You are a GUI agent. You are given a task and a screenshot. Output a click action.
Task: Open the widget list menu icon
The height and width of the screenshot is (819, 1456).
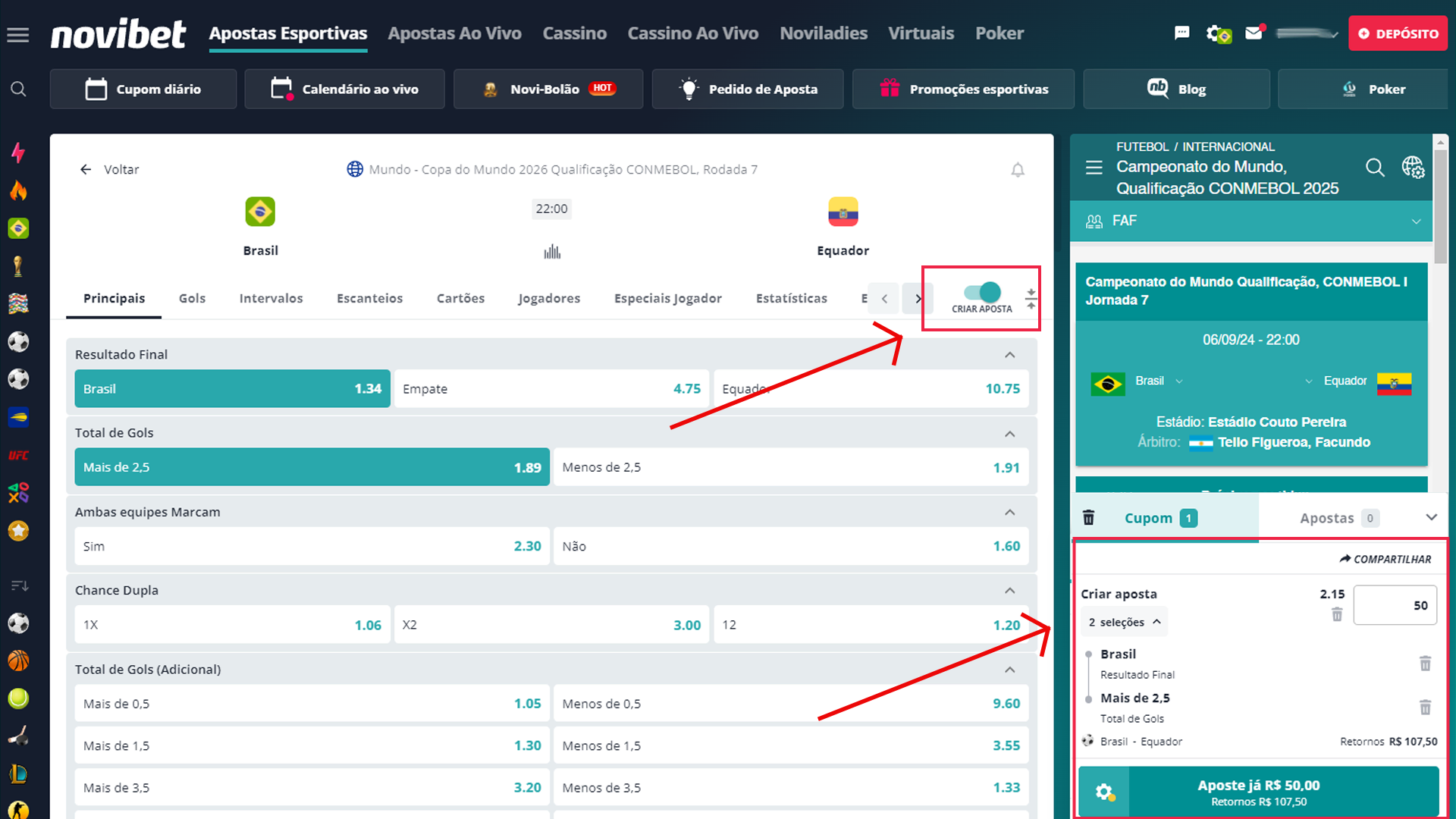(x=1094, y=168)
